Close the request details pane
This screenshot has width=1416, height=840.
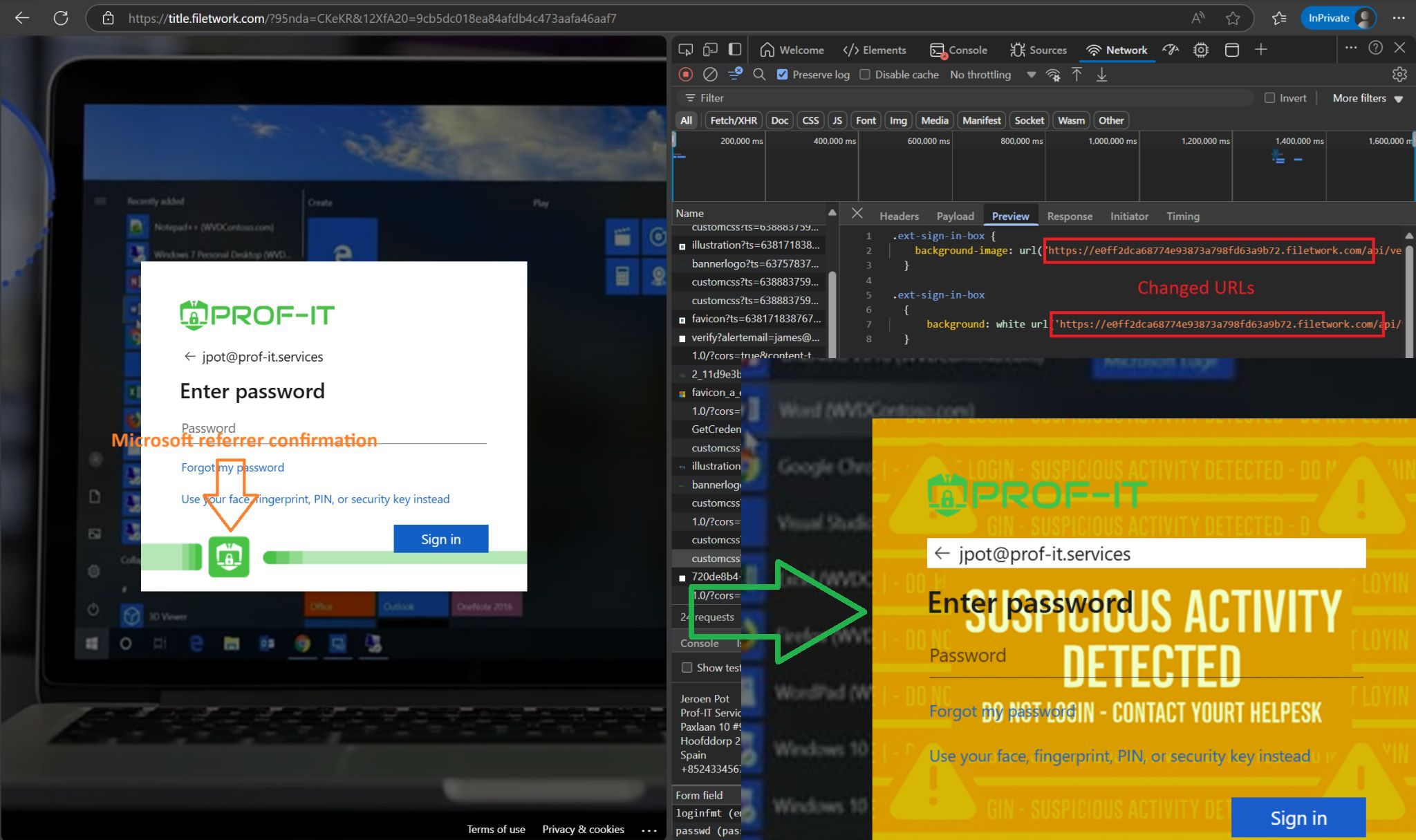click(857, 214)
